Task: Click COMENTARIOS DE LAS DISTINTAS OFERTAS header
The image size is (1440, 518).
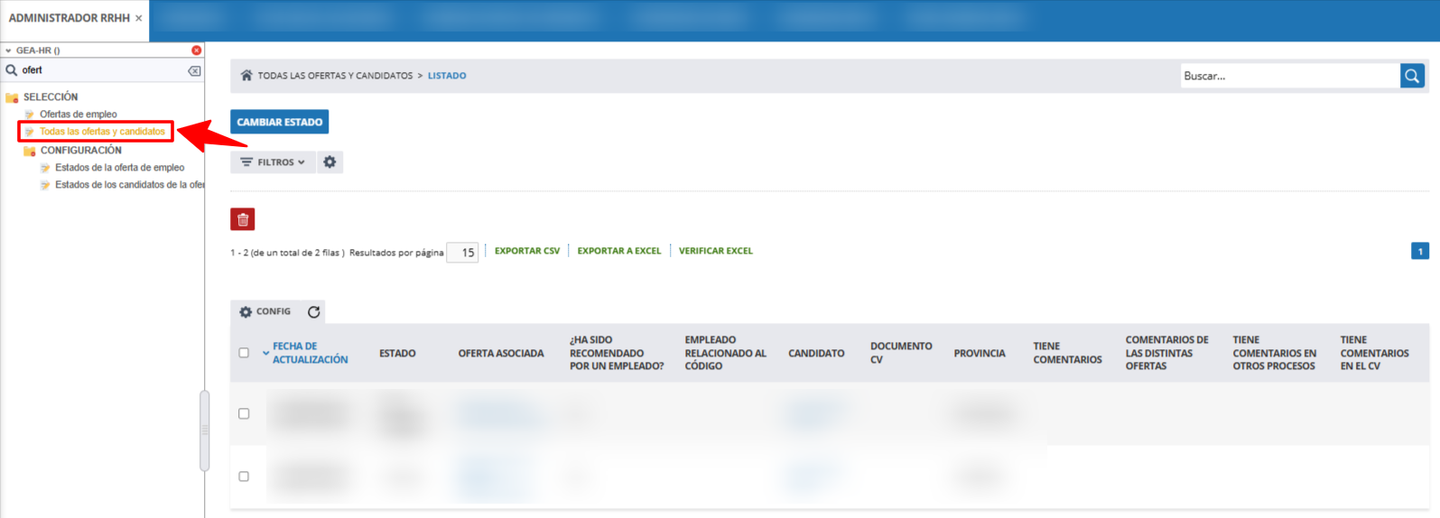Action: tap(1167, 353)
